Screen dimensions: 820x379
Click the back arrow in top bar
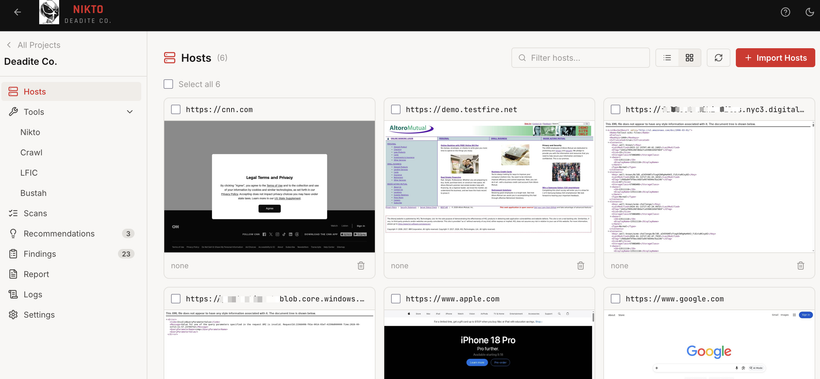pyautogui.click(x=18, y=12)
